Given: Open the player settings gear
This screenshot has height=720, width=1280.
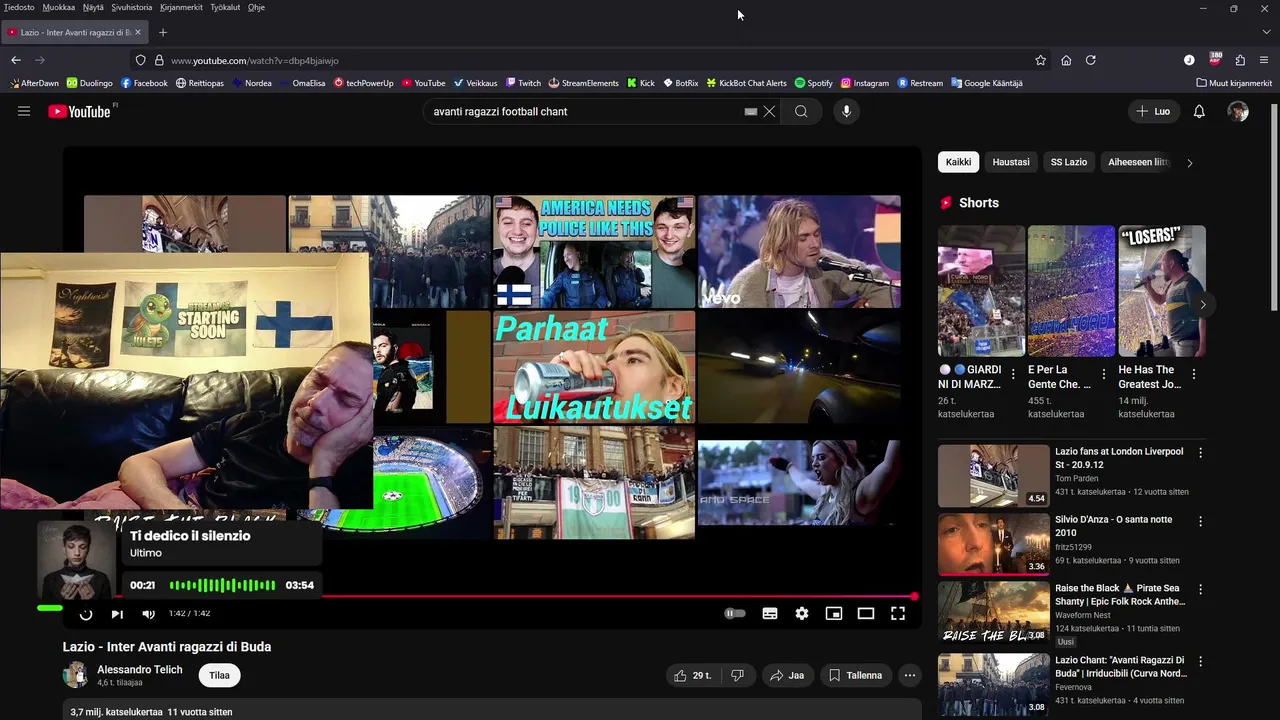Looking at the screenshot, I should [802, 613].
